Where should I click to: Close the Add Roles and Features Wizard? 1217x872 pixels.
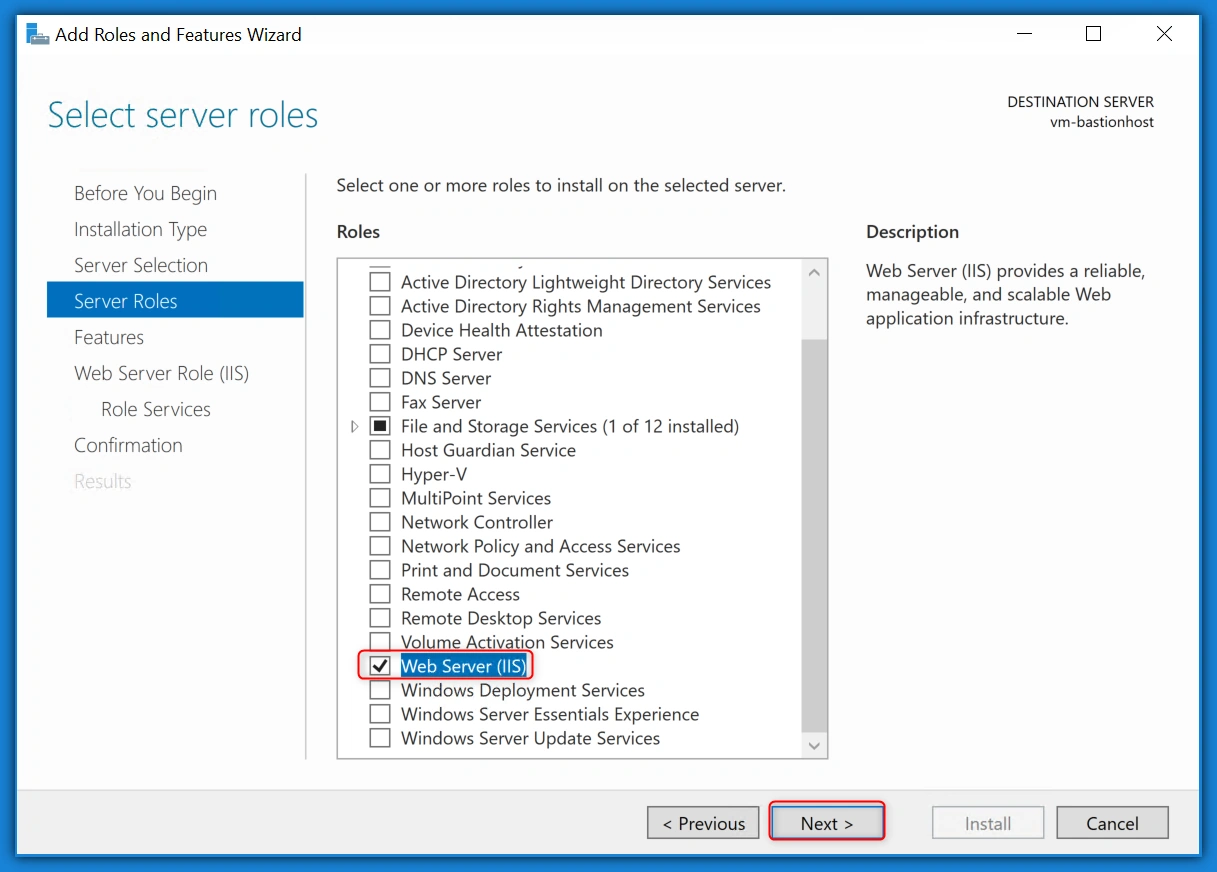click(1164, 34)
